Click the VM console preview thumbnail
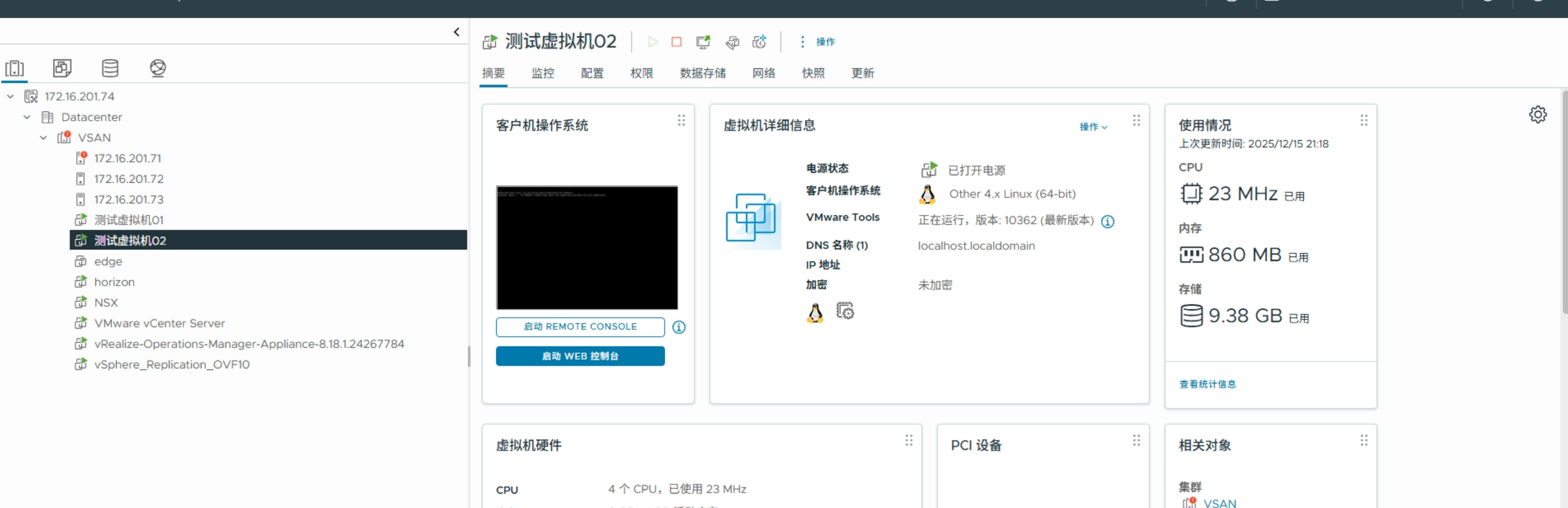Viewport: 1568px width, 508px height. coord(587,248)
